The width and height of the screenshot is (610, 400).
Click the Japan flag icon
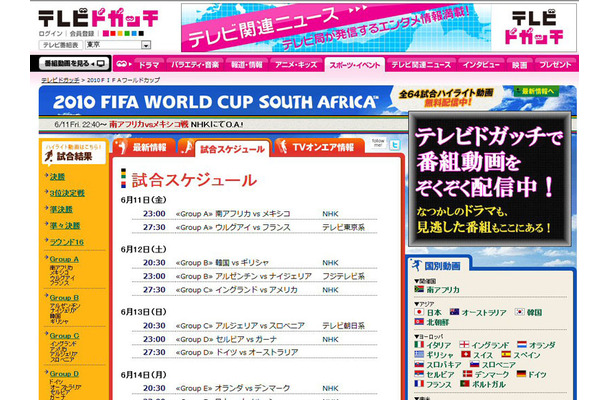419,312
